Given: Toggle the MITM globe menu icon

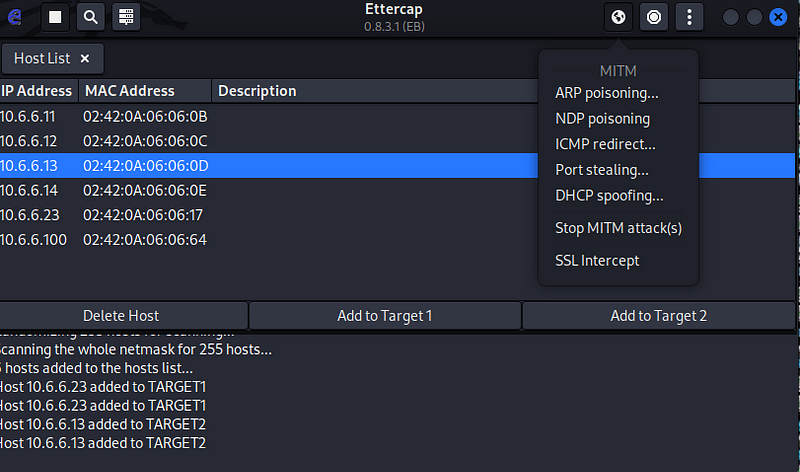Looking at the screenshot, I should (x=618, y=17).
